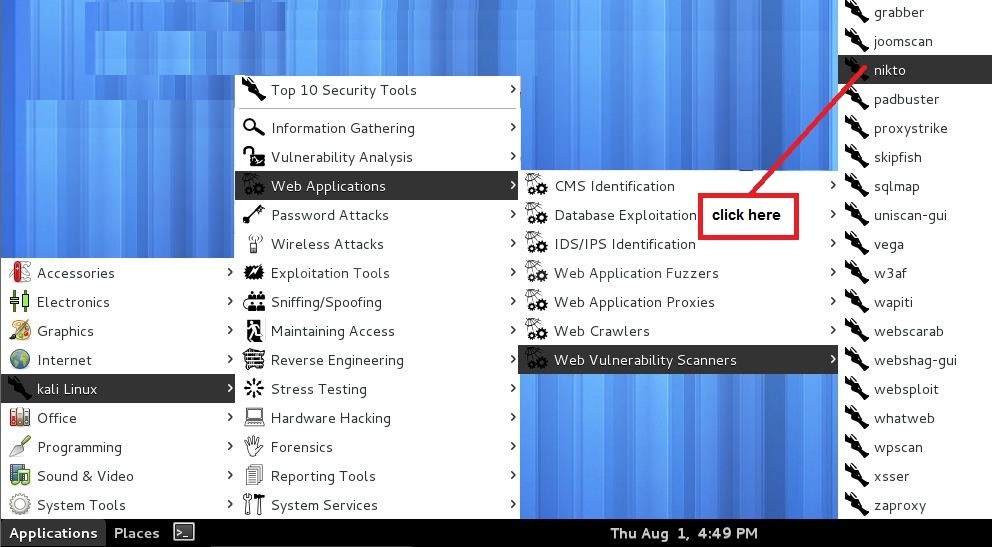
Task: Launch wpscan from the scanner list
Action: tap(915, 447)
